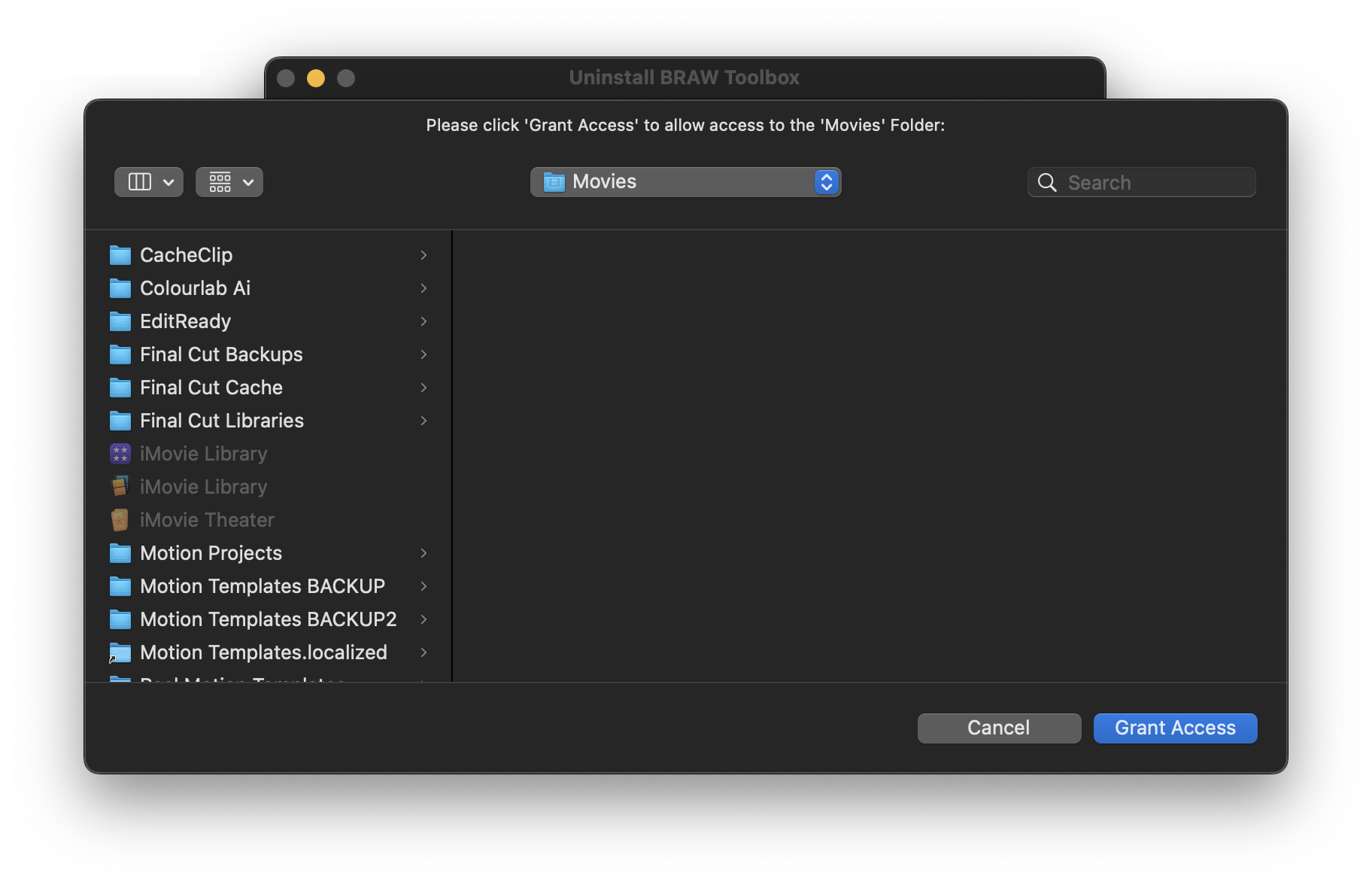Open the item grouping options dropdown
This screenshot has width=1372, height=885.
coord(229,182)
